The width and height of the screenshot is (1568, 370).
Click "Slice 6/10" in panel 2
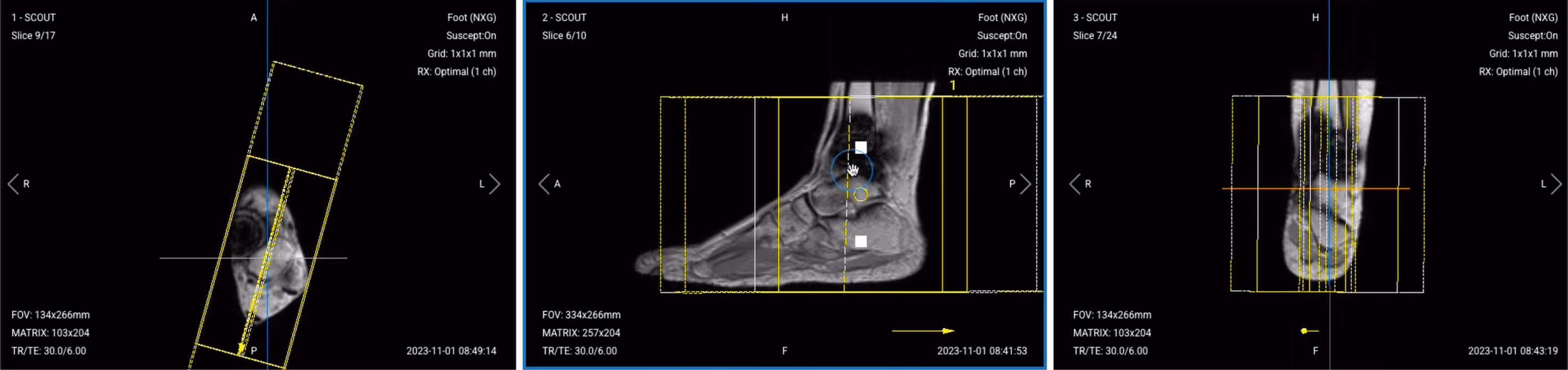564,35
